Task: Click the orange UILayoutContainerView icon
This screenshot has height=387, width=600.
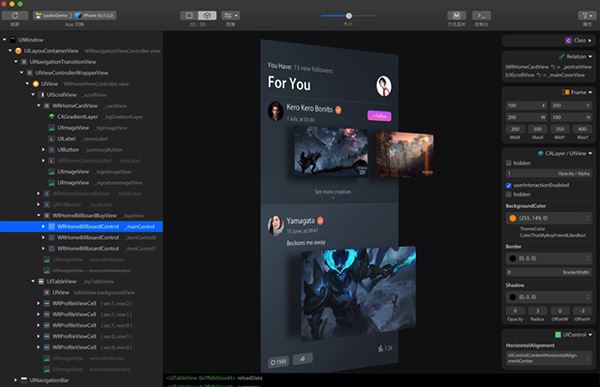Action: pos(18,51)
